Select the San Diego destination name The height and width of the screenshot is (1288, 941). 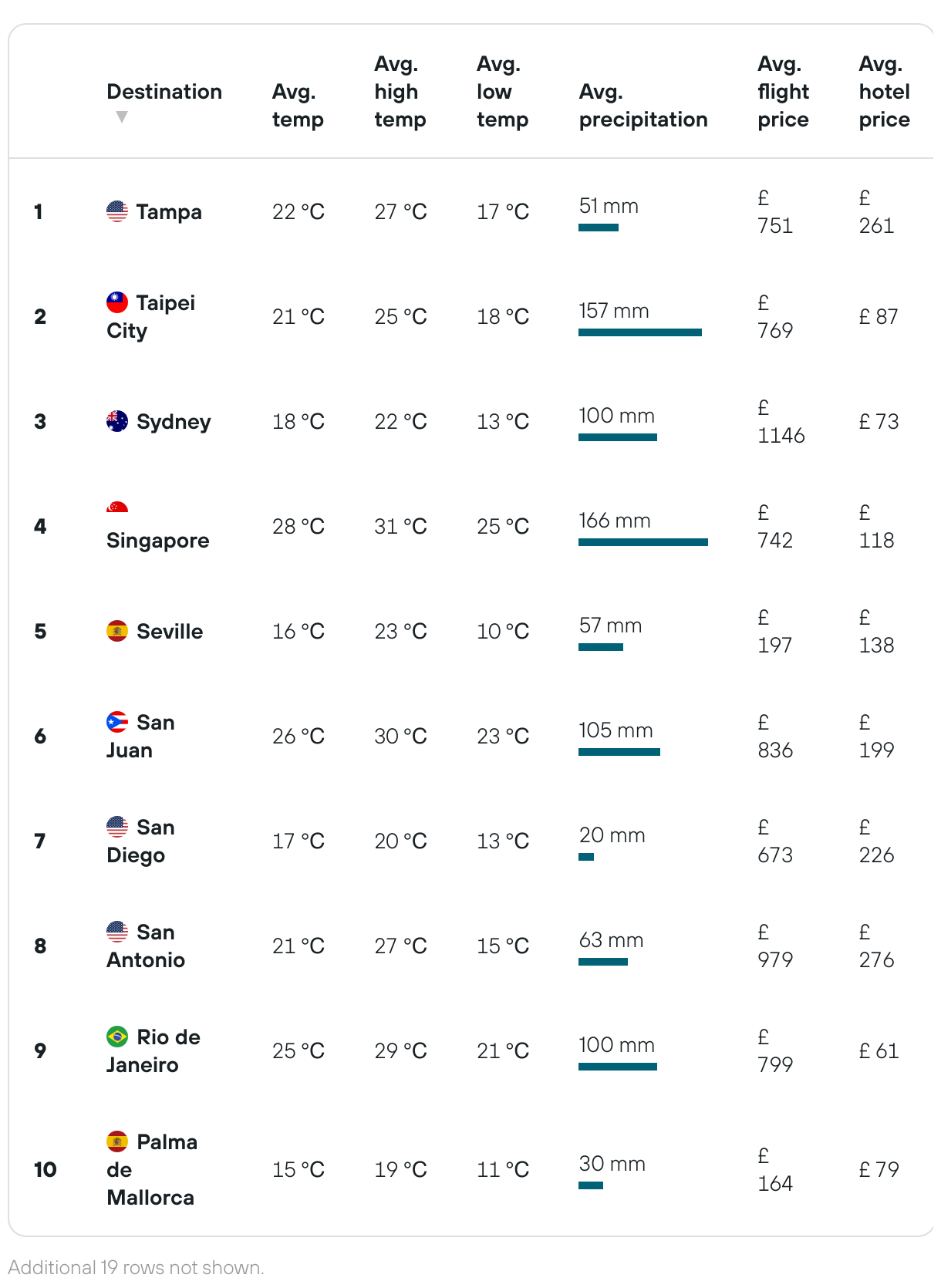coord(140,841)
